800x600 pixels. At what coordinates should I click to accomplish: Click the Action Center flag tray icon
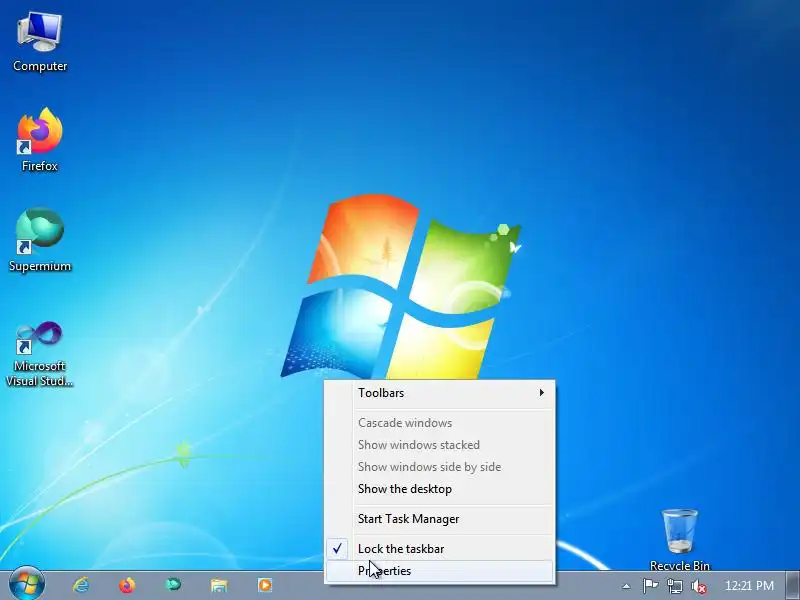coord(650,586)
